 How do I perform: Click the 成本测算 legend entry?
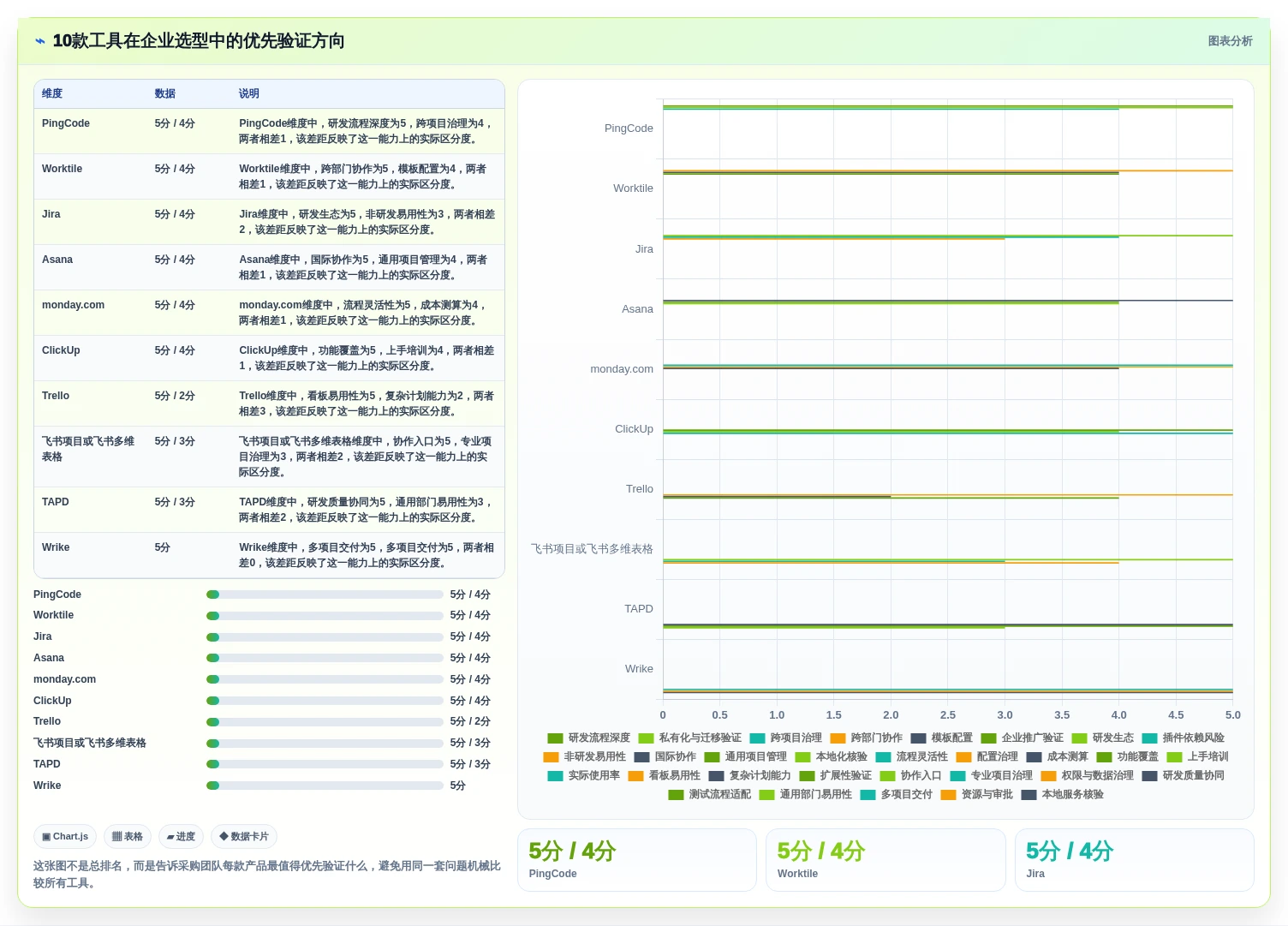tap(1058, 756)
